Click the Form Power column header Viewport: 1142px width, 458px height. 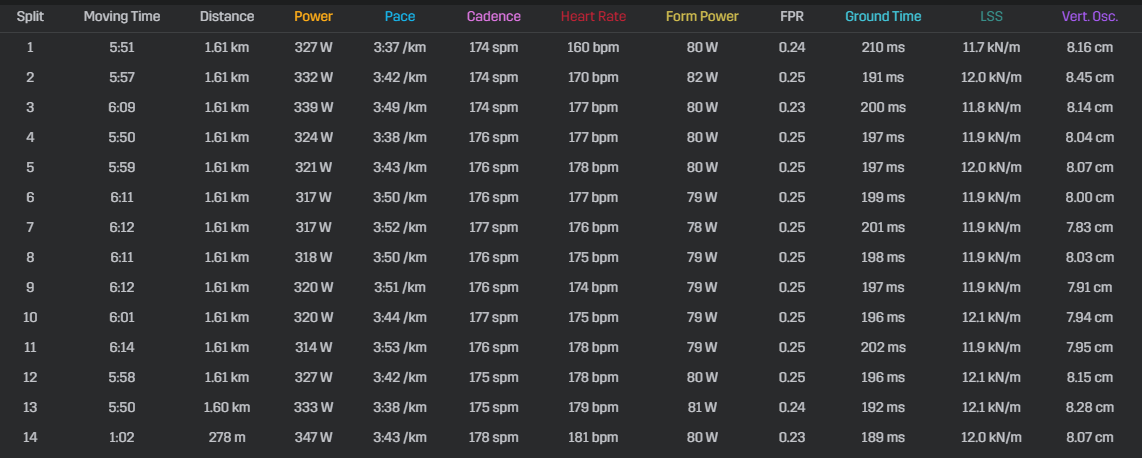(702, 17)
